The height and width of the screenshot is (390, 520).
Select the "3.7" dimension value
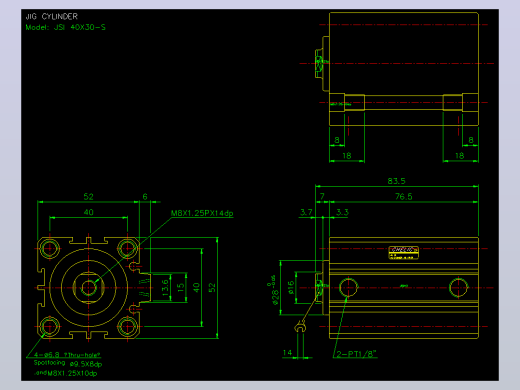(x=306, y=212)
